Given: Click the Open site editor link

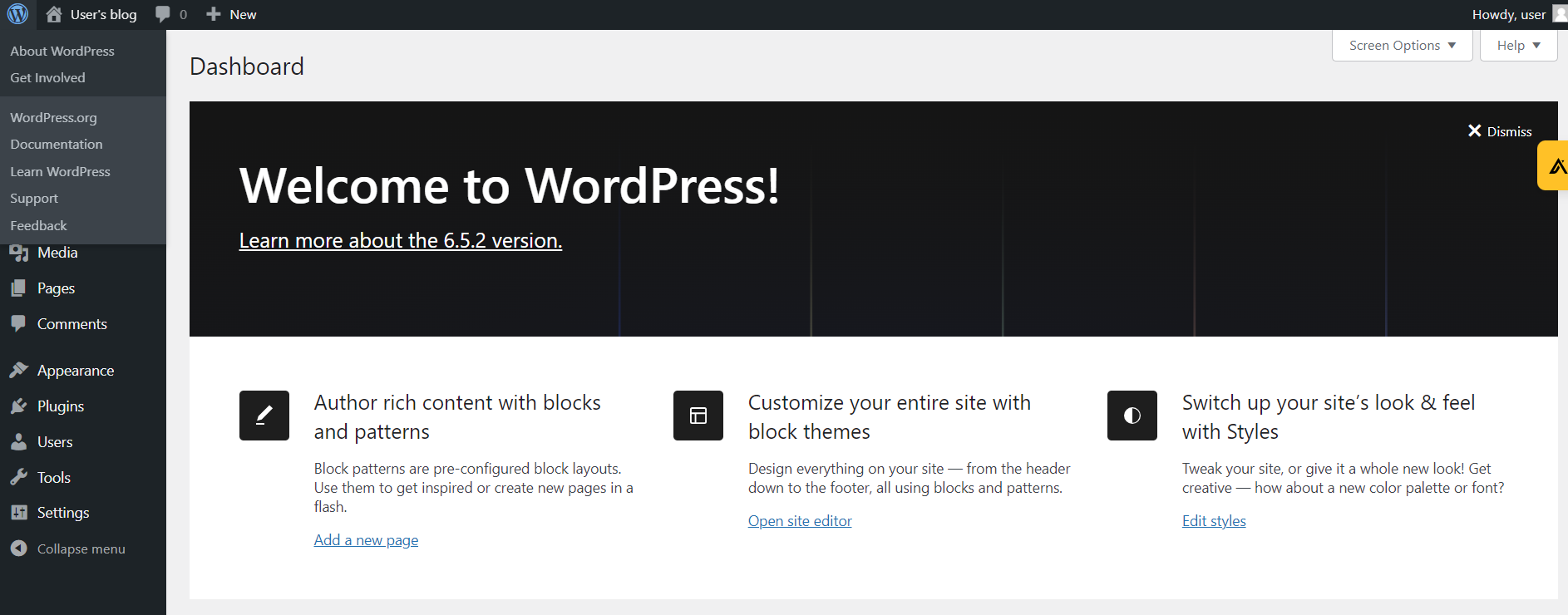Looking at the screenshot, I should pos(800,521).
